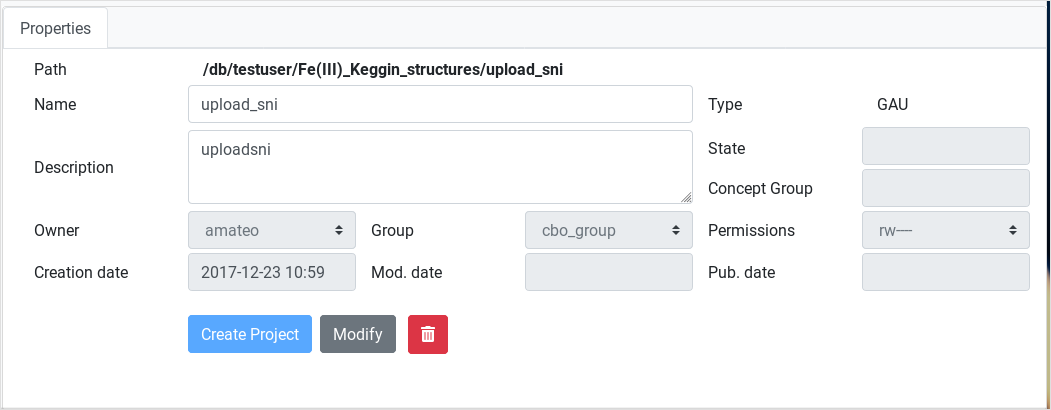The height and width of the screenshot is (410, 1051).
Task: Click the State label
Action: pos(727,148)
